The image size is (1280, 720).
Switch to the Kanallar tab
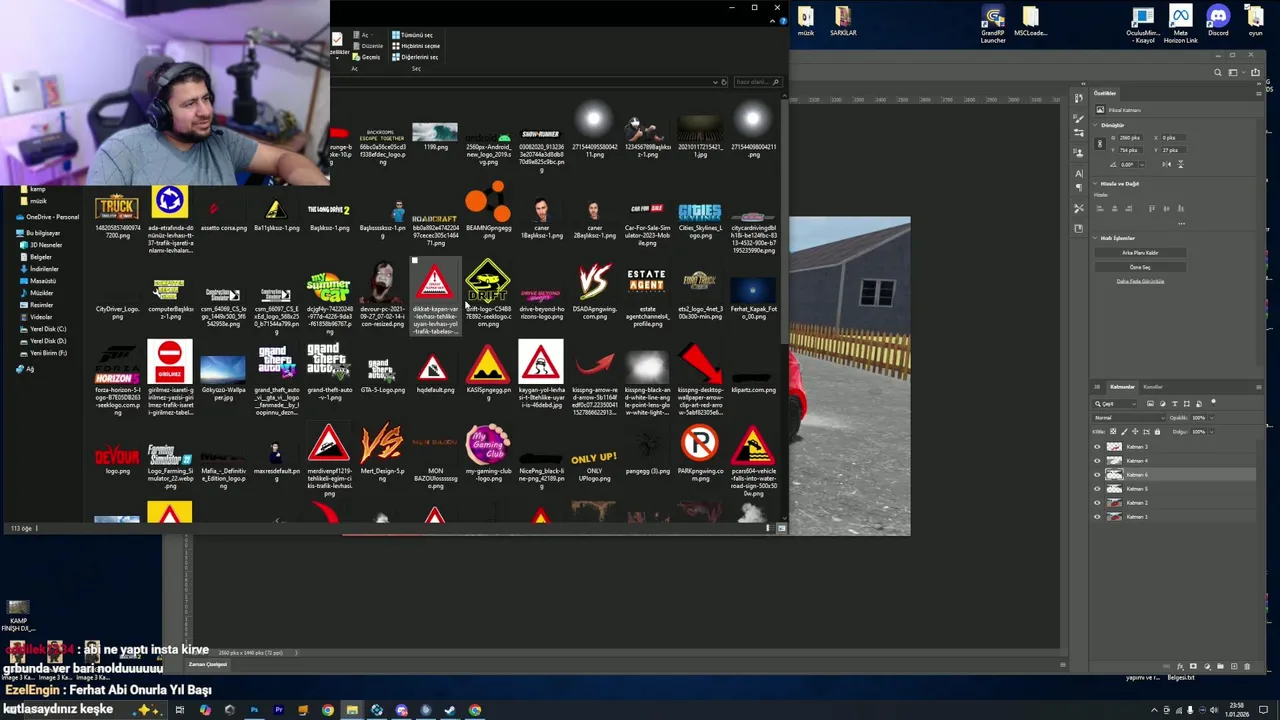(1153, 387)
